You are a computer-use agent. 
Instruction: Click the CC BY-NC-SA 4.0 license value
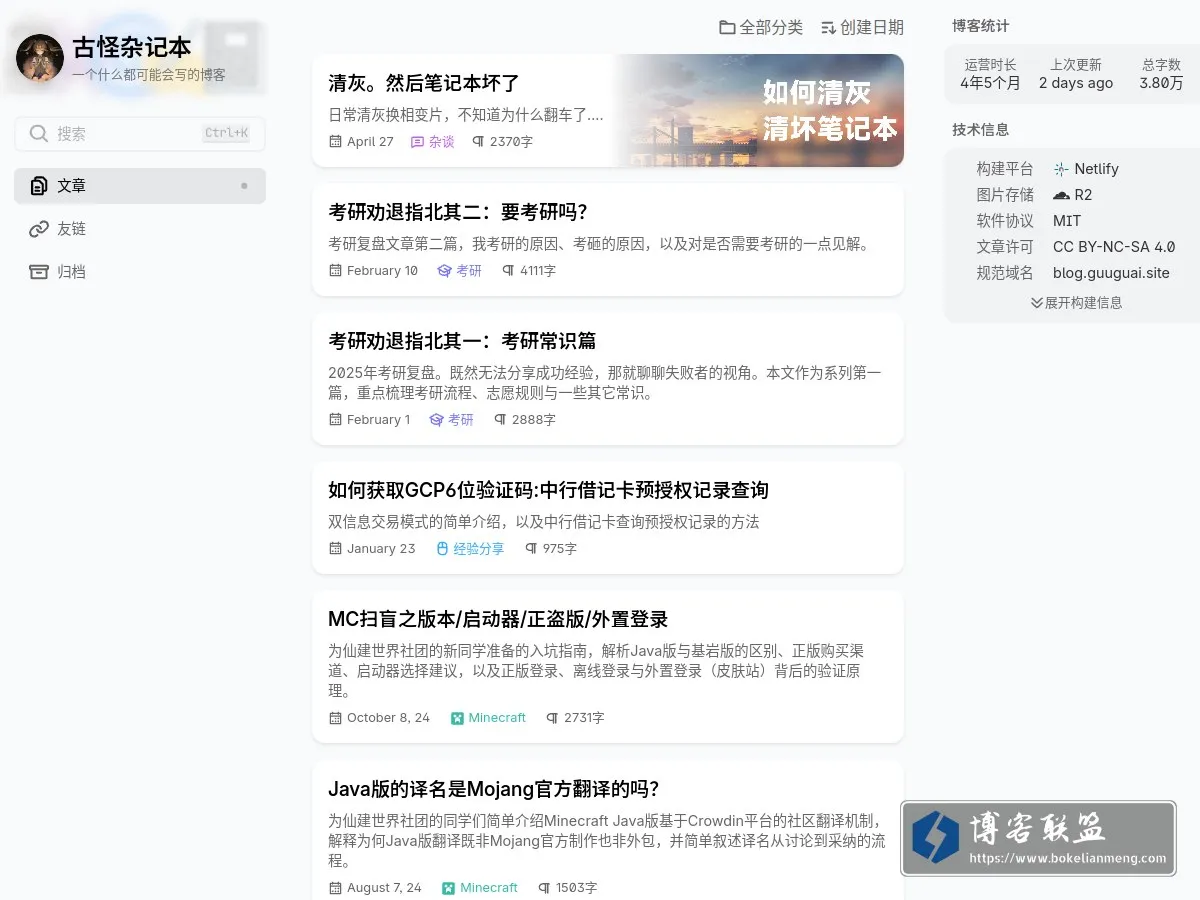tap(1114, 247)
